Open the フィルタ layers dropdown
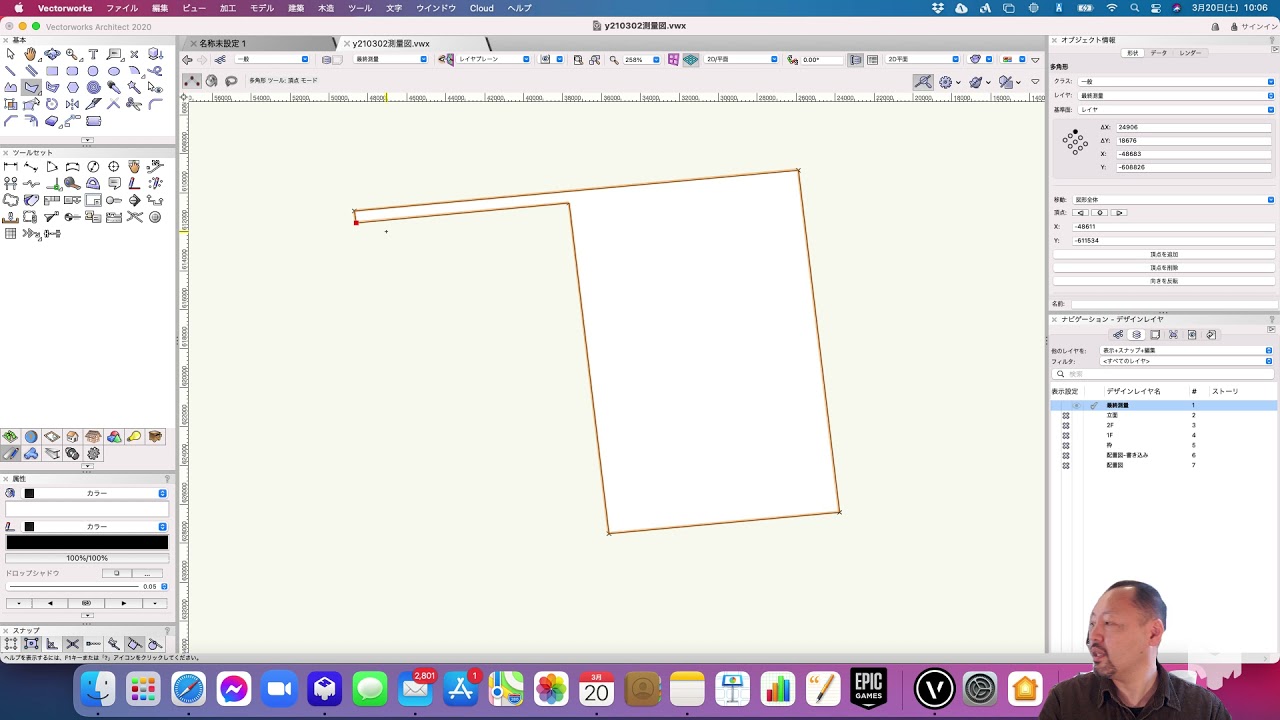This screenshot has height=720, width=1280. coord(1186,361)
